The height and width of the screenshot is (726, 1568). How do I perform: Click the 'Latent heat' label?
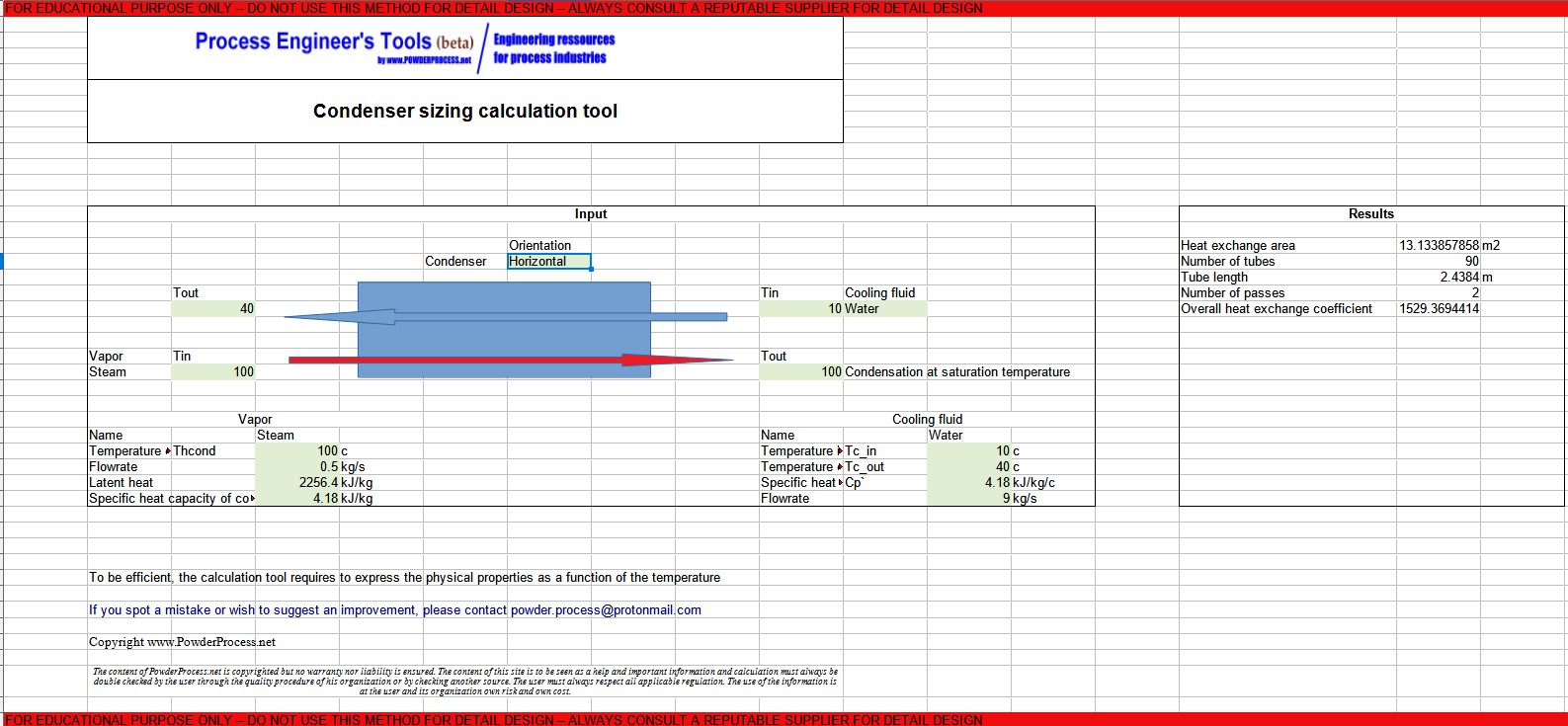(x=121, y=483)
